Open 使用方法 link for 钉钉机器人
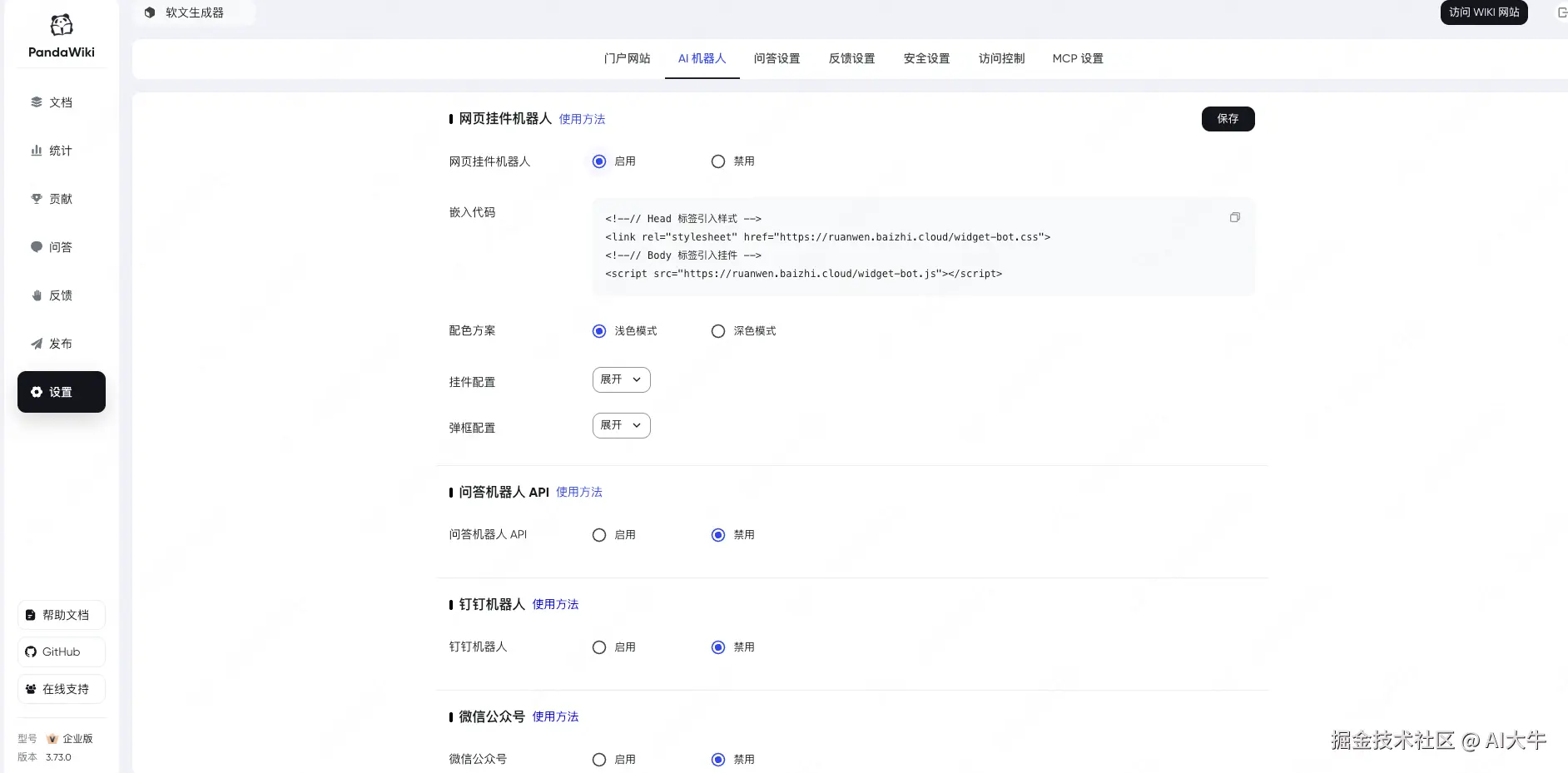 (x=555, y=604)
